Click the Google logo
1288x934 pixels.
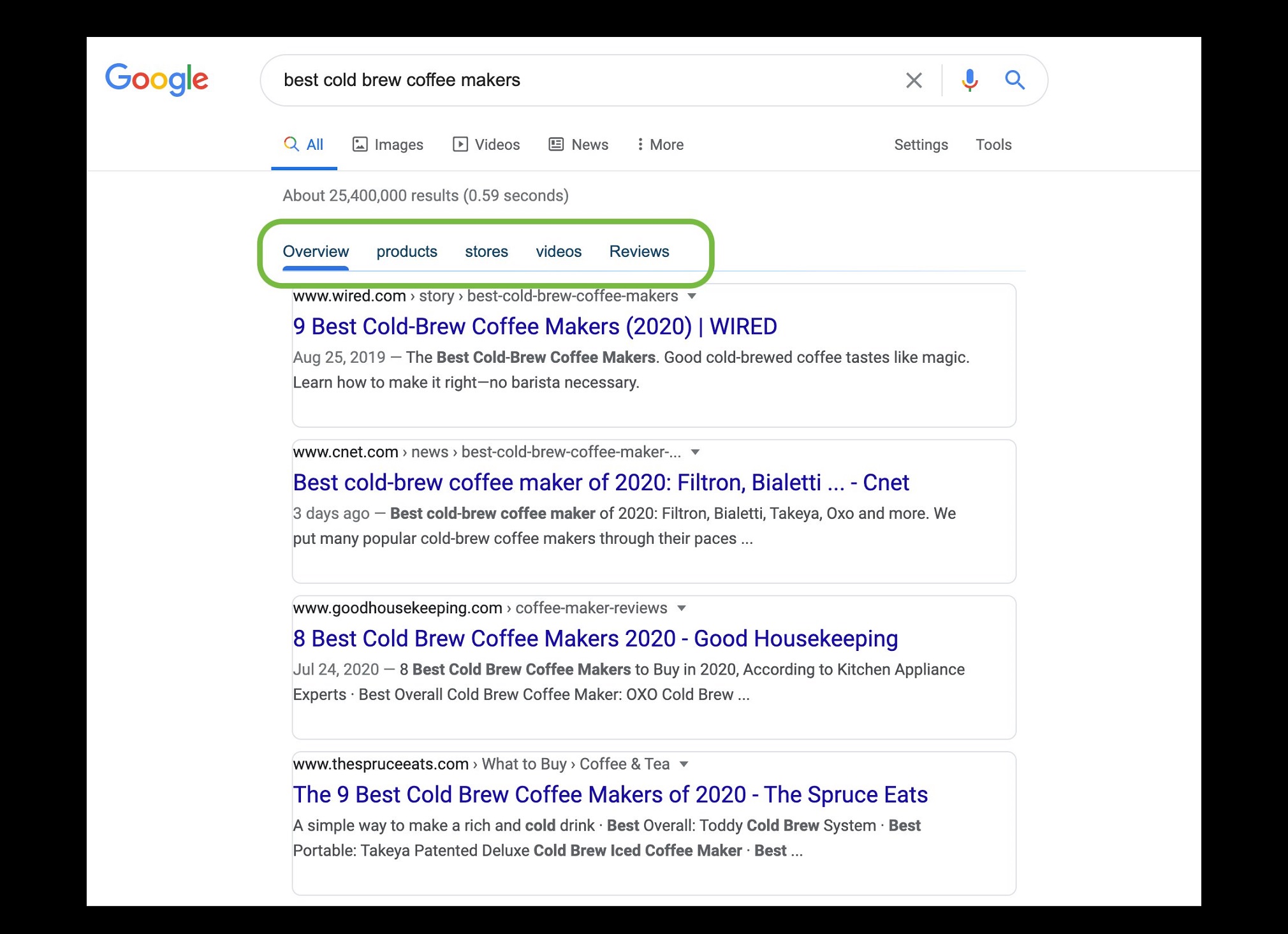tap(157, 79)
